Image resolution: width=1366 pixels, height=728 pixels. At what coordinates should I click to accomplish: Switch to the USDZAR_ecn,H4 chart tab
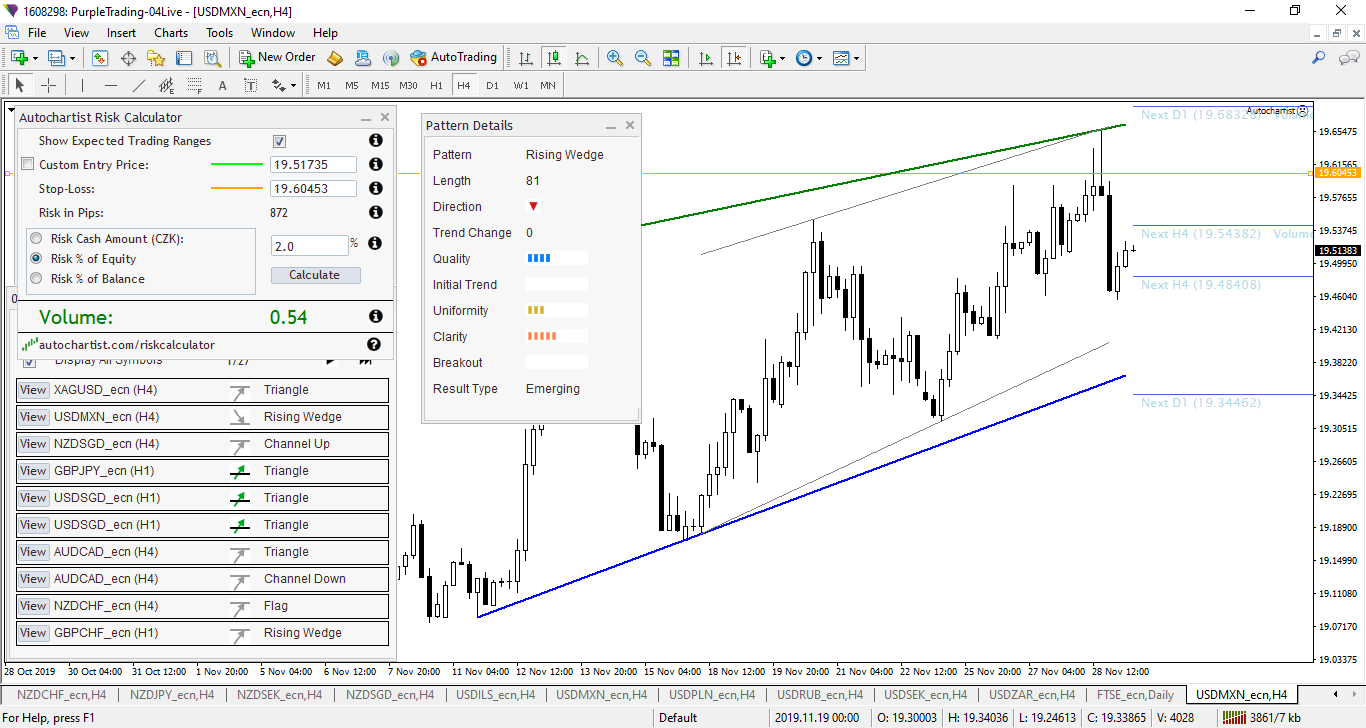1032,694
